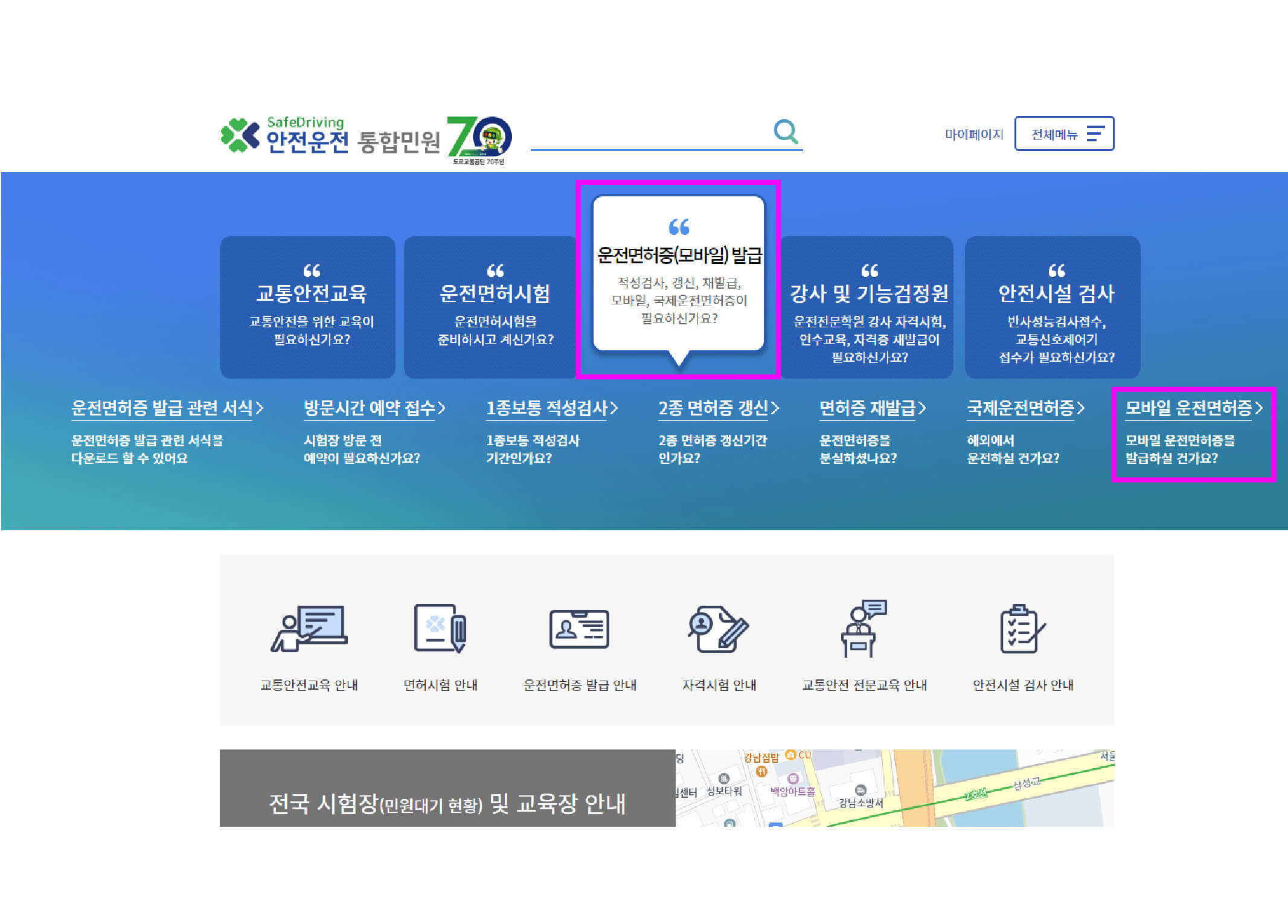Select the 교통안전교육 category card
This screenshot has height=924, width=1288.
coord(308,307)
